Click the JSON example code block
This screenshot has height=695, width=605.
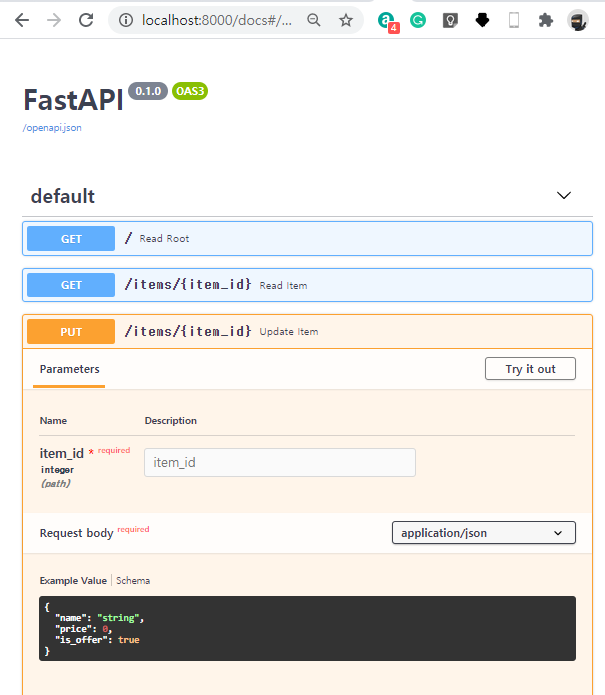307,629
